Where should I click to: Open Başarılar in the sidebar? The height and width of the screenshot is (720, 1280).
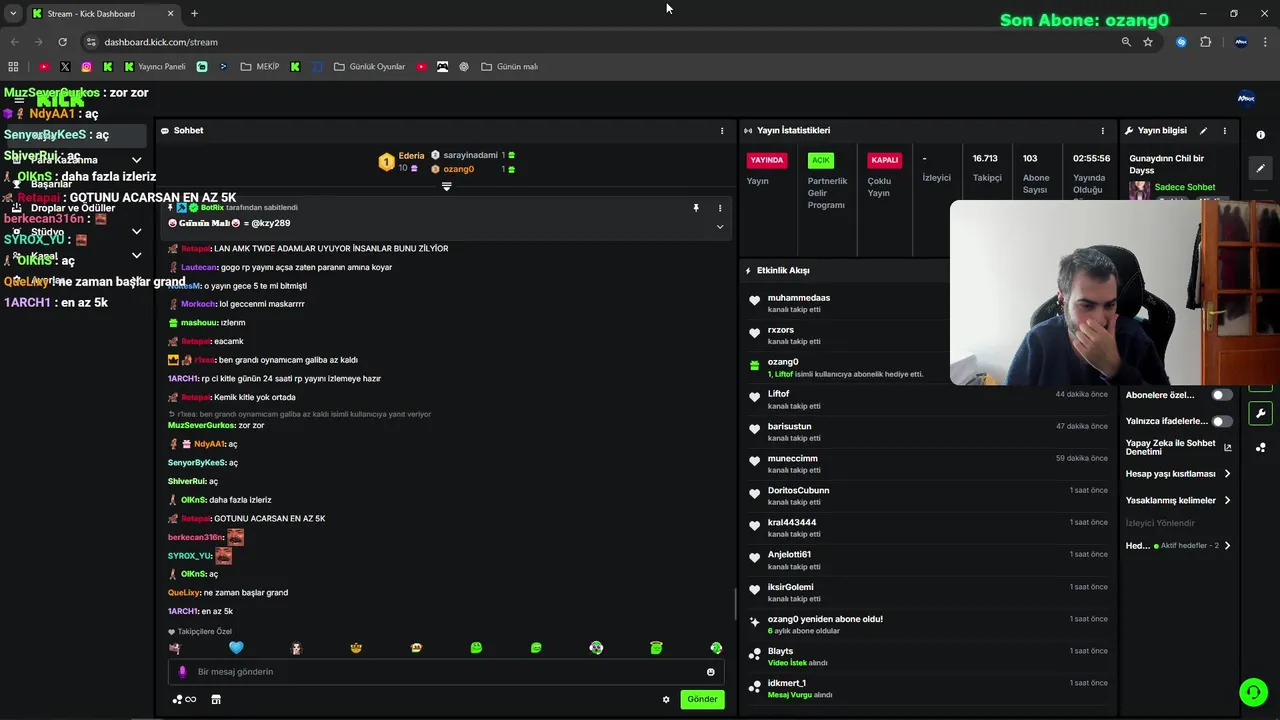[51, 184]
